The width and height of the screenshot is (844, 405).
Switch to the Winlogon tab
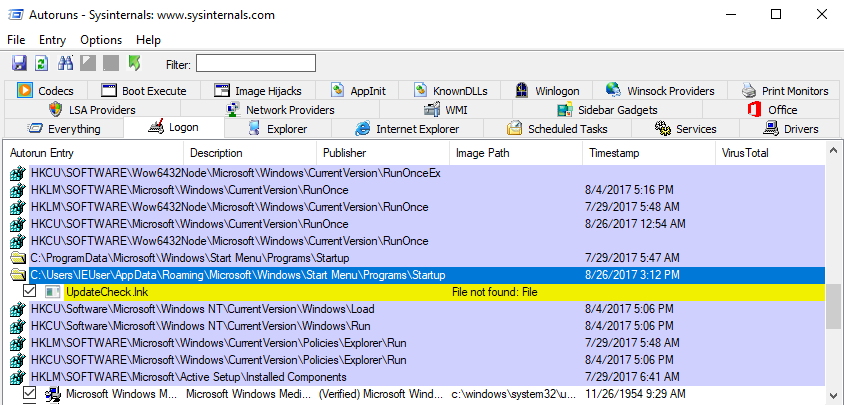[546, 90]
